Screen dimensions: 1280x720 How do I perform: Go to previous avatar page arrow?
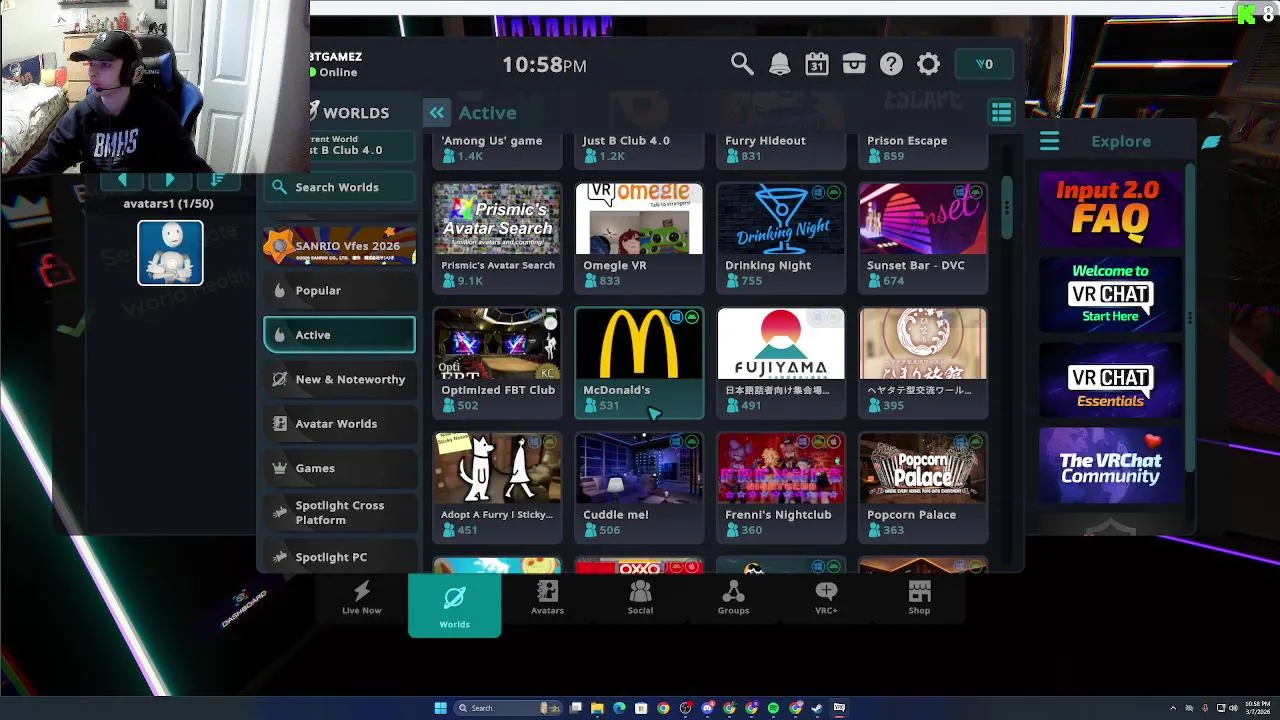(x=122, y=180)
